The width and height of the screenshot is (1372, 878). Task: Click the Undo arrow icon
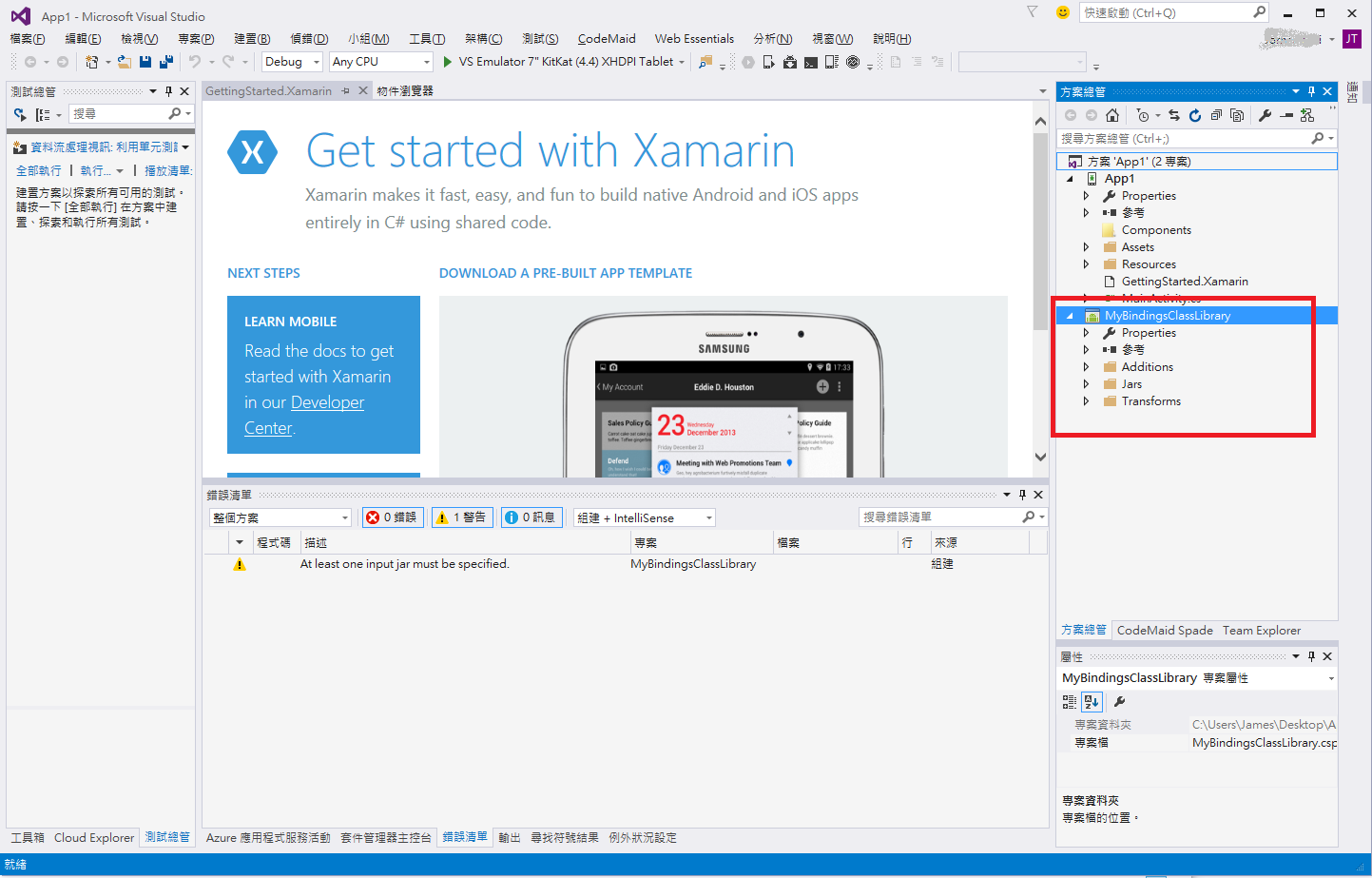pyautogui.click(x=194, y=62)
